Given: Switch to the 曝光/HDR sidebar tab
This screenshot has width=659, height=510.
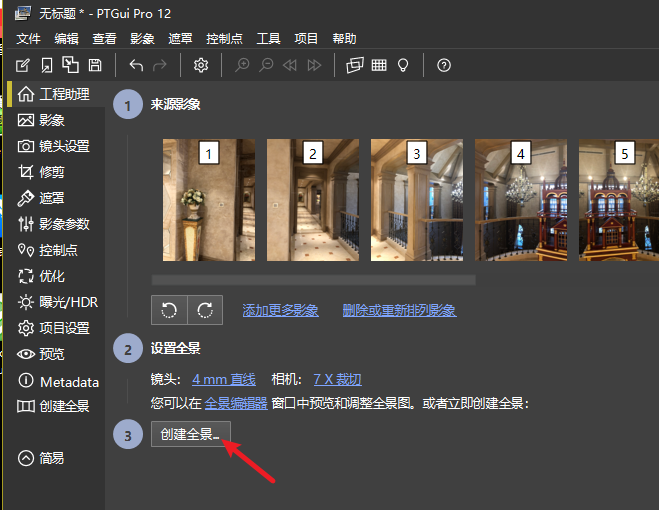Looking at the screenshot, I should (x=56, y=302).
